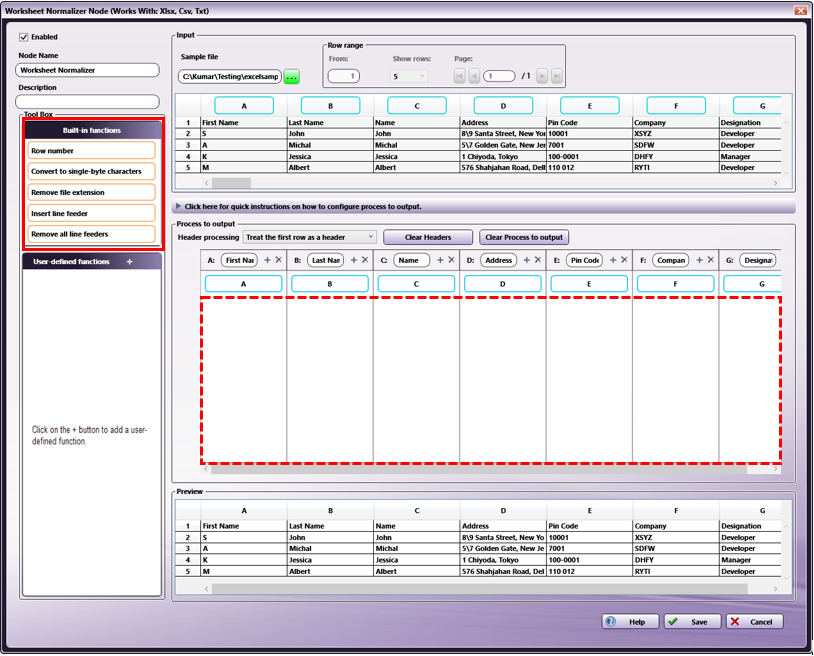
Task: Save the node configuration
Action: 693,622
